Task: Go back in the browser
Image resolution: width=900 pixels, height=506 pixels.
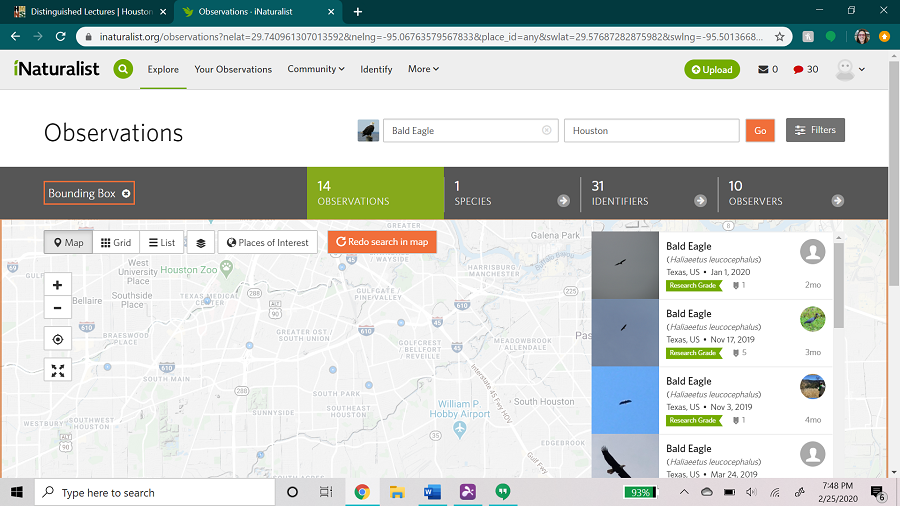Action: point(15,37)
